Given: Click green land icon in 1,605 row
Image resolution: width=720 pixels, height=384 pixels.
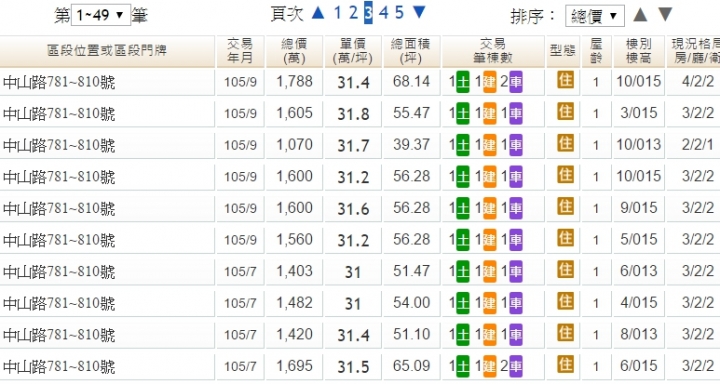Looking at the screenshot, I should [x=463, y=113].
